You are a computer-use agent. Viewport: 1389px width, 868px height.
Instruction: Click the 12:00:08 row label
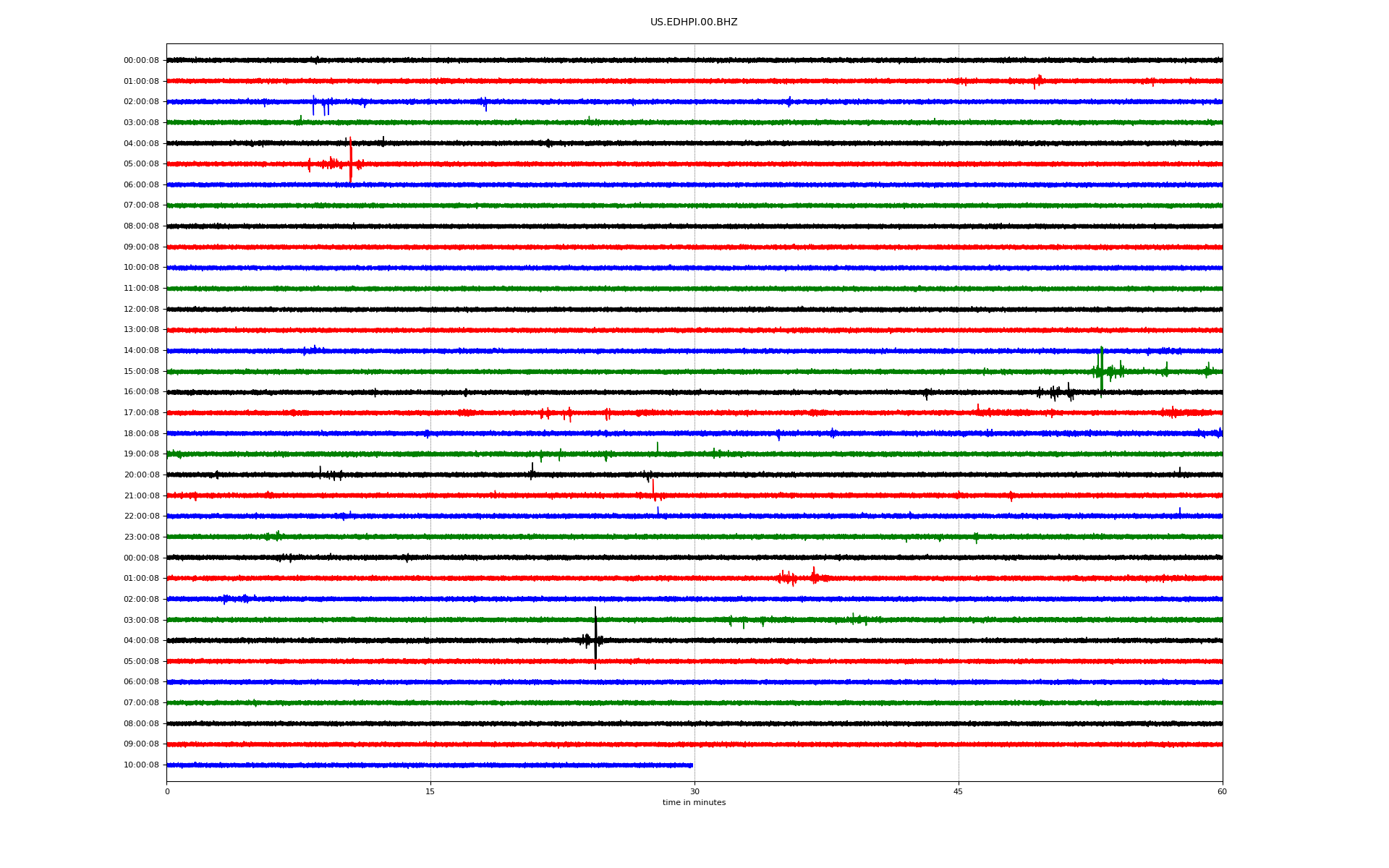coord(141,310)
